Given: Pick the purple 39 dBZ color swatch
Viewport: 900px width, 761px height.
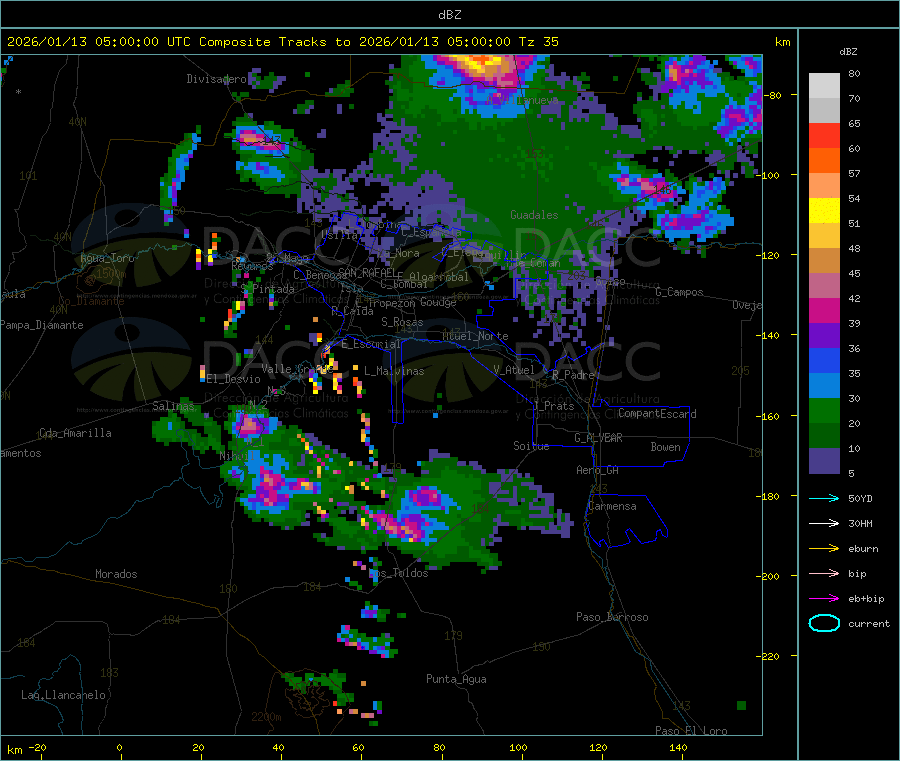Looking at the screenshot, I should click(x=824, y=336).
